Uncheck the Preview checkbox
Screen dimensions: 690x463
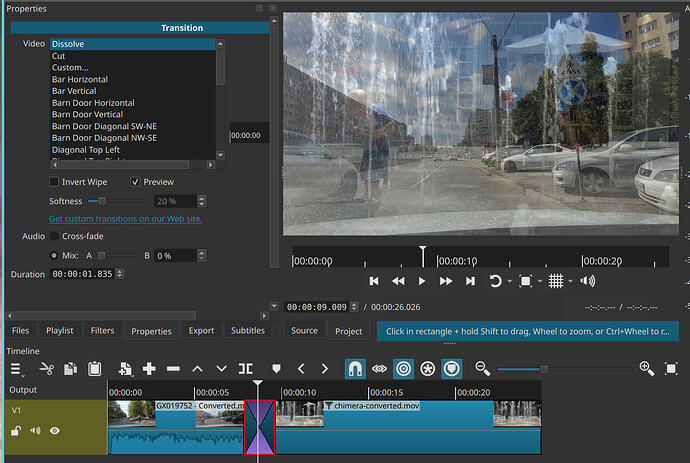(x=135, y=182)
